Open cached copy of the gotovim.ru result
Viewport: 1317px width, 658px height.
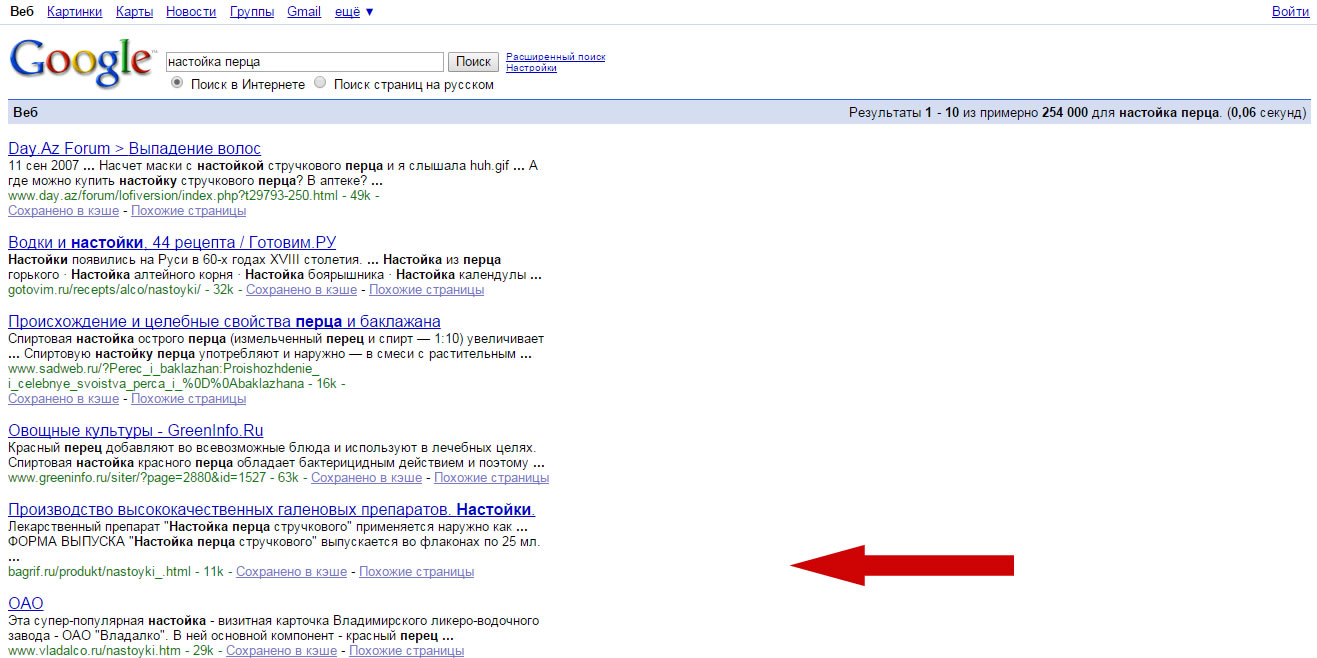tap(301, 290)
